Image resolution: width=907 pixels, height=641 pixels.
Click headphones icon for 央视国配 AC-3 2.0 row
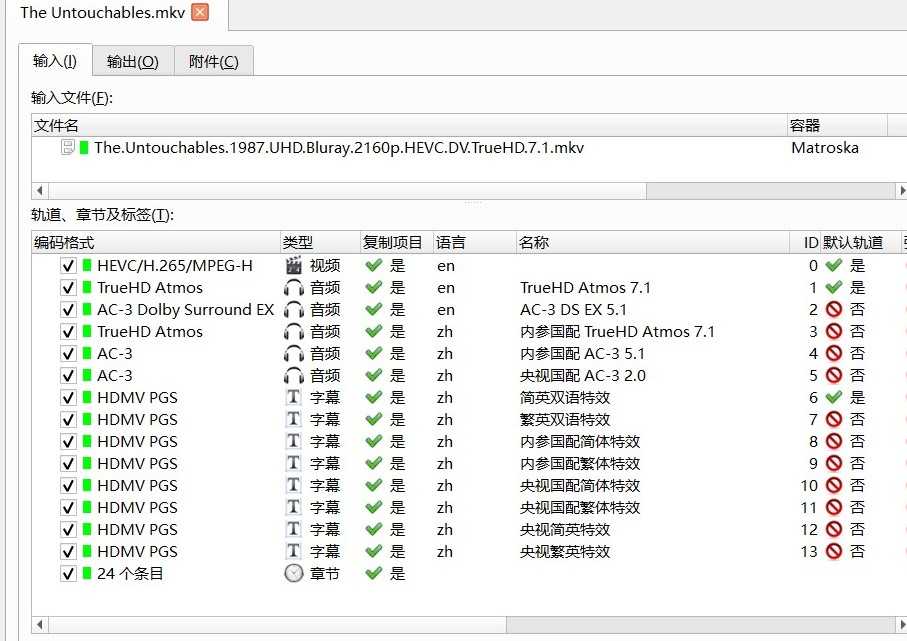pos(294,376)
